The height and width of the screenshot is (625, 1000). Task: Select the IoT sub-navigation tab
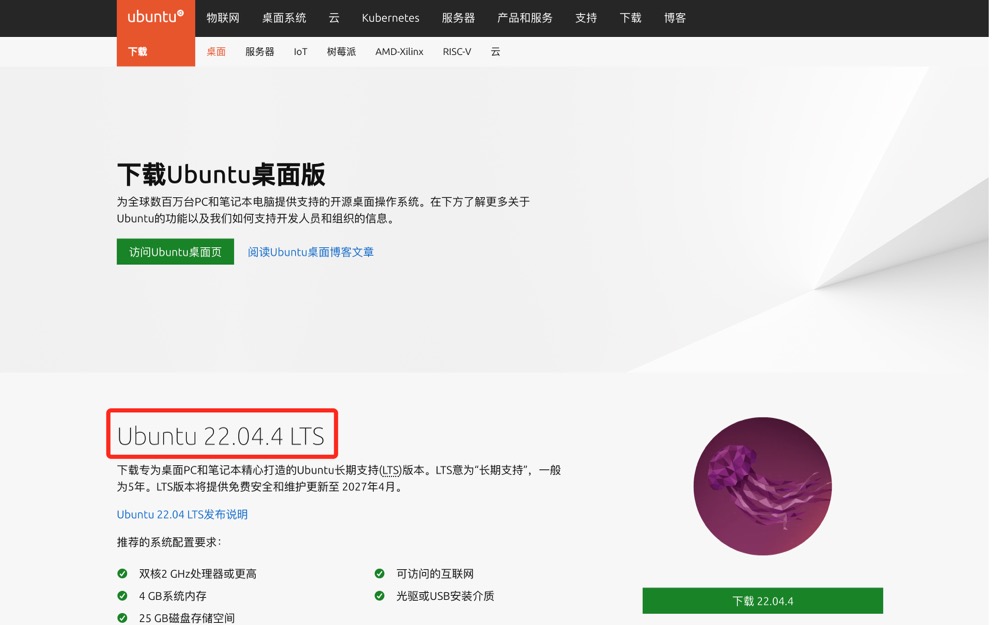pos(300,52)
